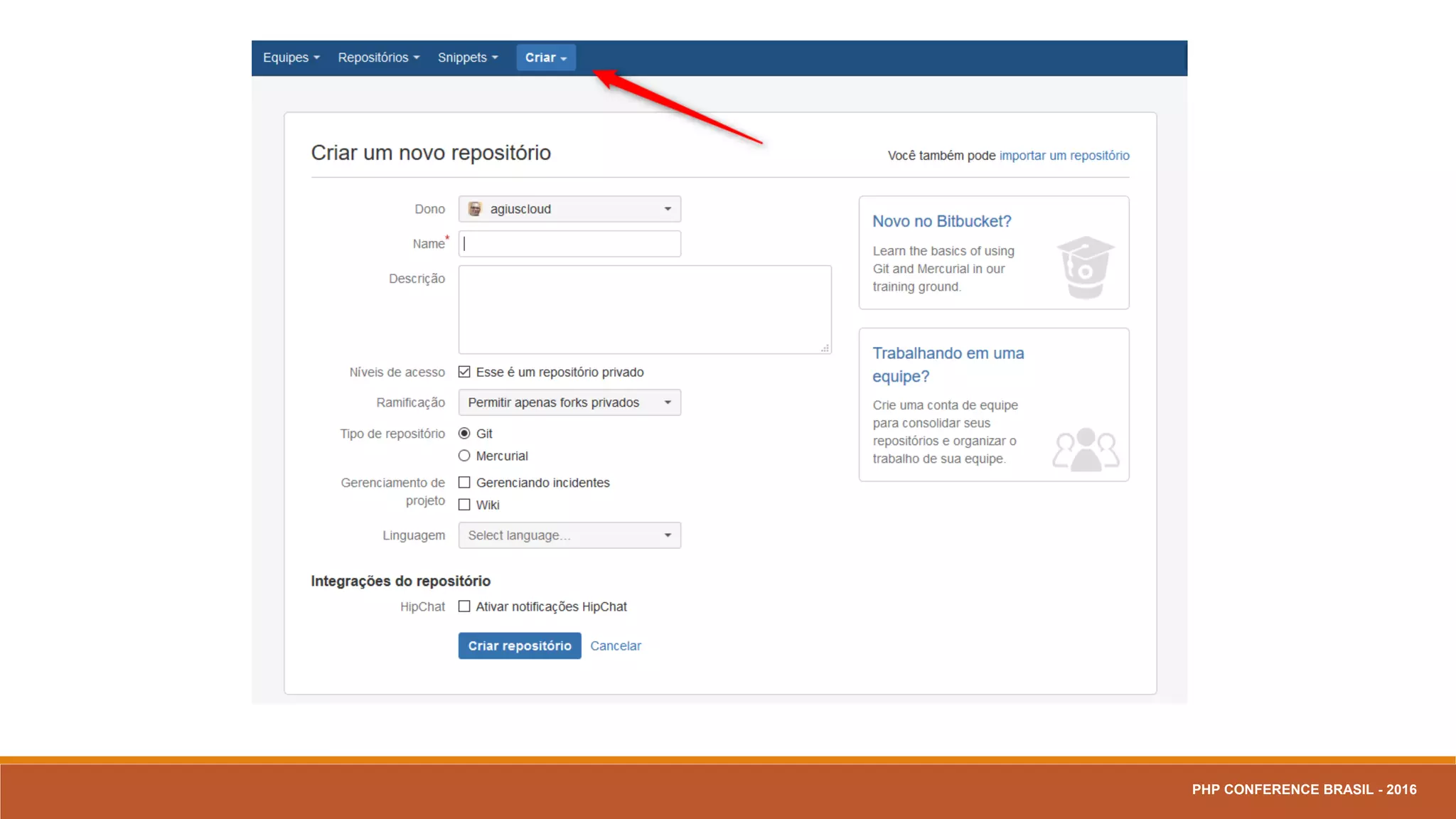Select Git repository type
1456x819 pixels.
464,434
